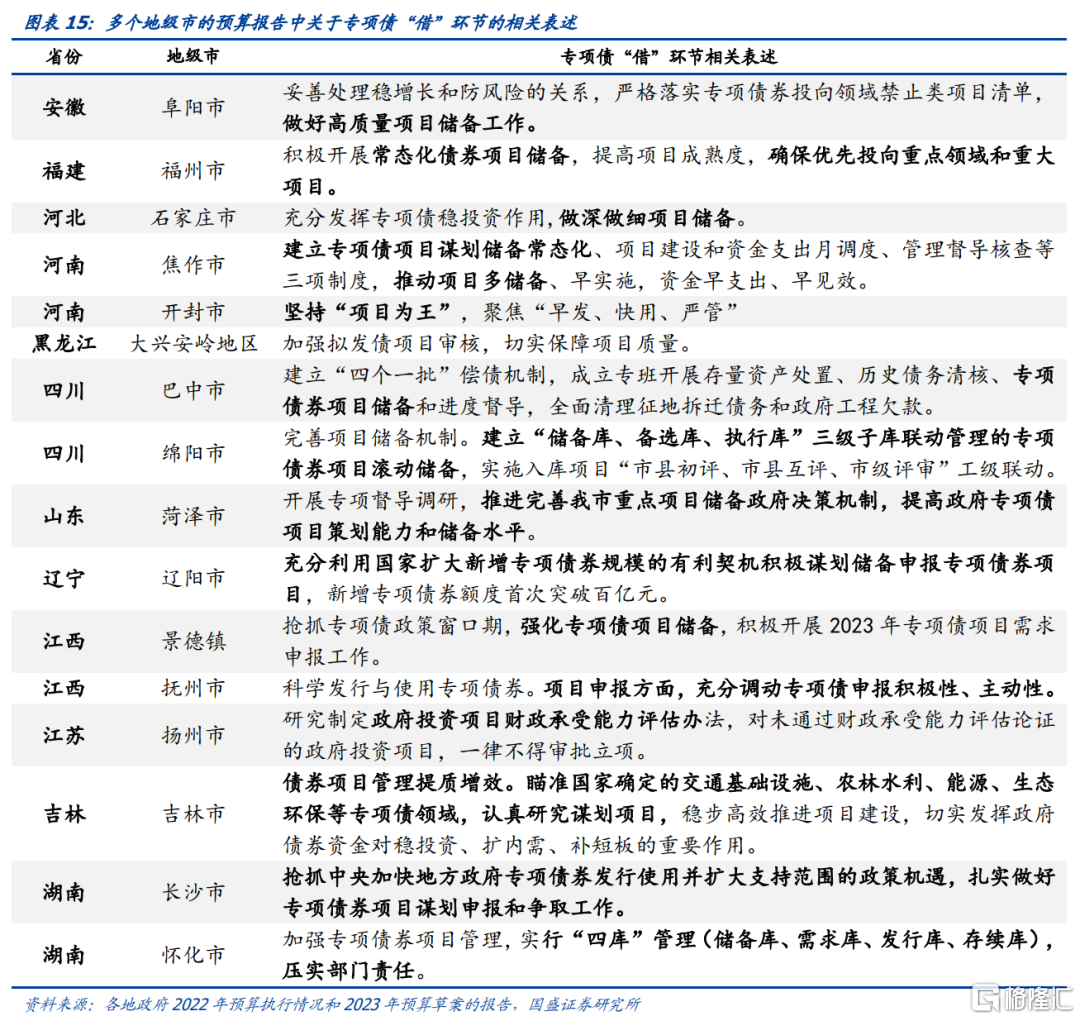The height and width of the screenshot is (1021, 1080).
Task: Click the text '债券项目管理提质增效'
Action: click(x=393, y=783)
